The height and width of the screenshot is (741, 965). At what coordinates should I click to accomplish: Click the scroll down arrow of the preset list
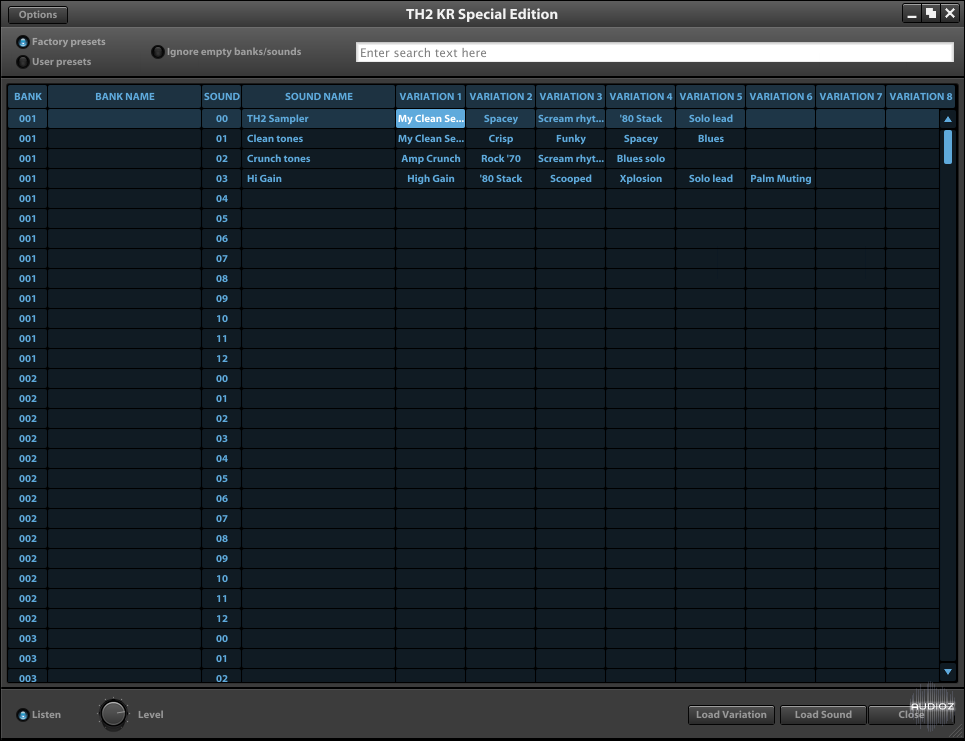pos(948,671)
